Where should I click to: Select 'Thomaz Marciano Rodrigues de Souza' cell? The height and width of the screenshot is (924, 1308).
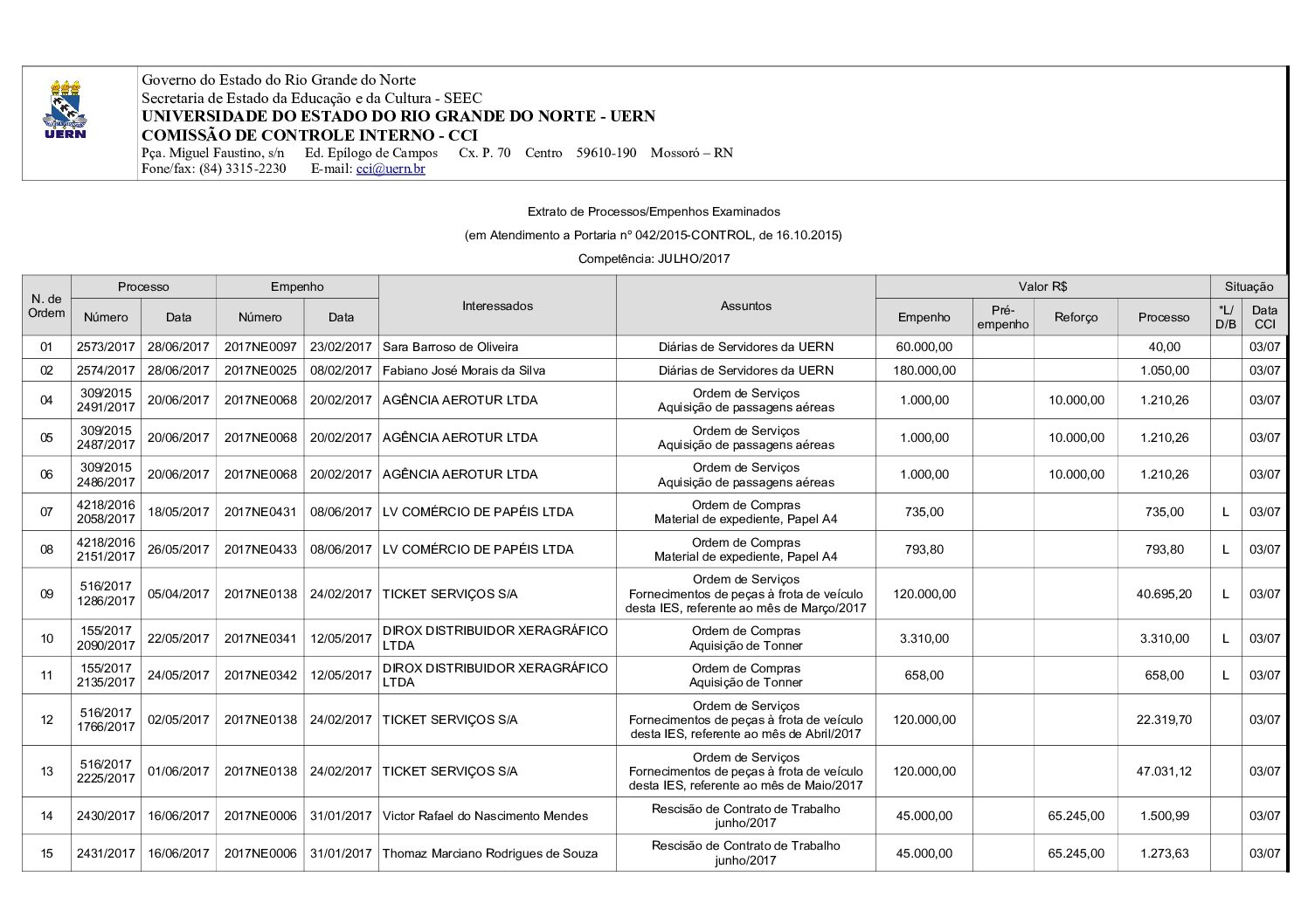pyautogui.click(x=490, y=853)
